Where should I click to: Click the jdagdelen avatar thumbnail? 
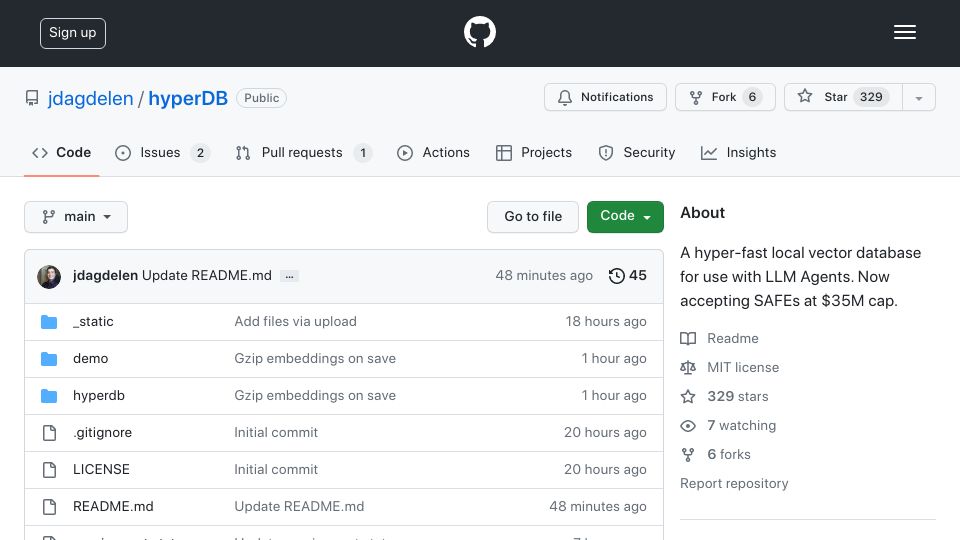pyautogui.click(x=49, y=277)
